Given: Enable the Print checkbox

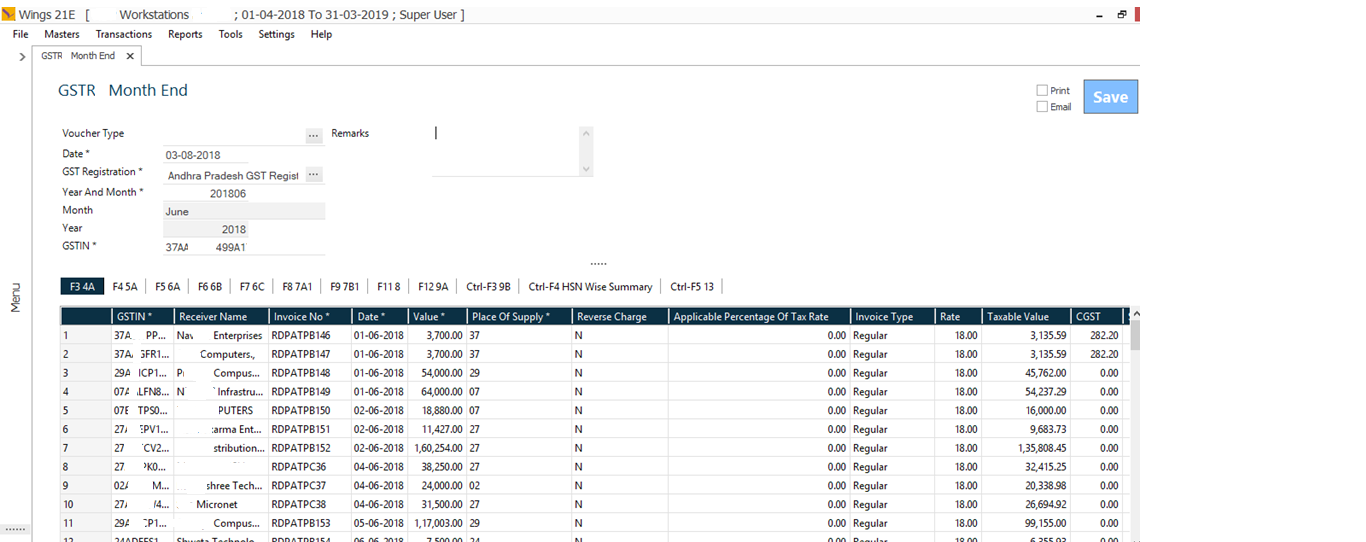Looking at the screenshot, I should [x=1042, y=91].
